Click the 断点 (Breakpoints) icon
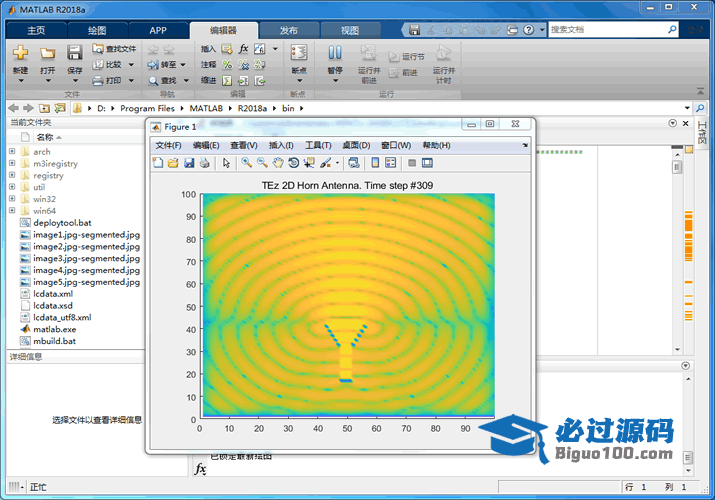The height and width of the screenshot is (500, 715). tap(299, 53)
